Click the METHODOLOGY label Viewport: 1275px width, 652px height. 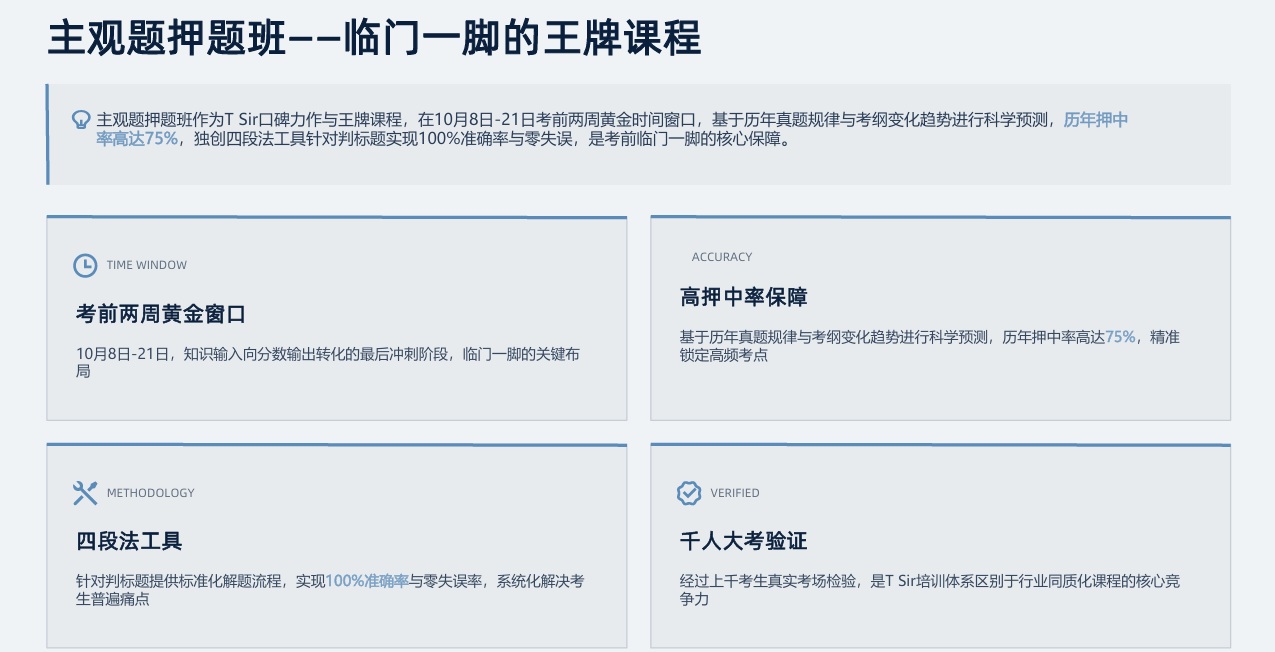(x=151, y=493)
